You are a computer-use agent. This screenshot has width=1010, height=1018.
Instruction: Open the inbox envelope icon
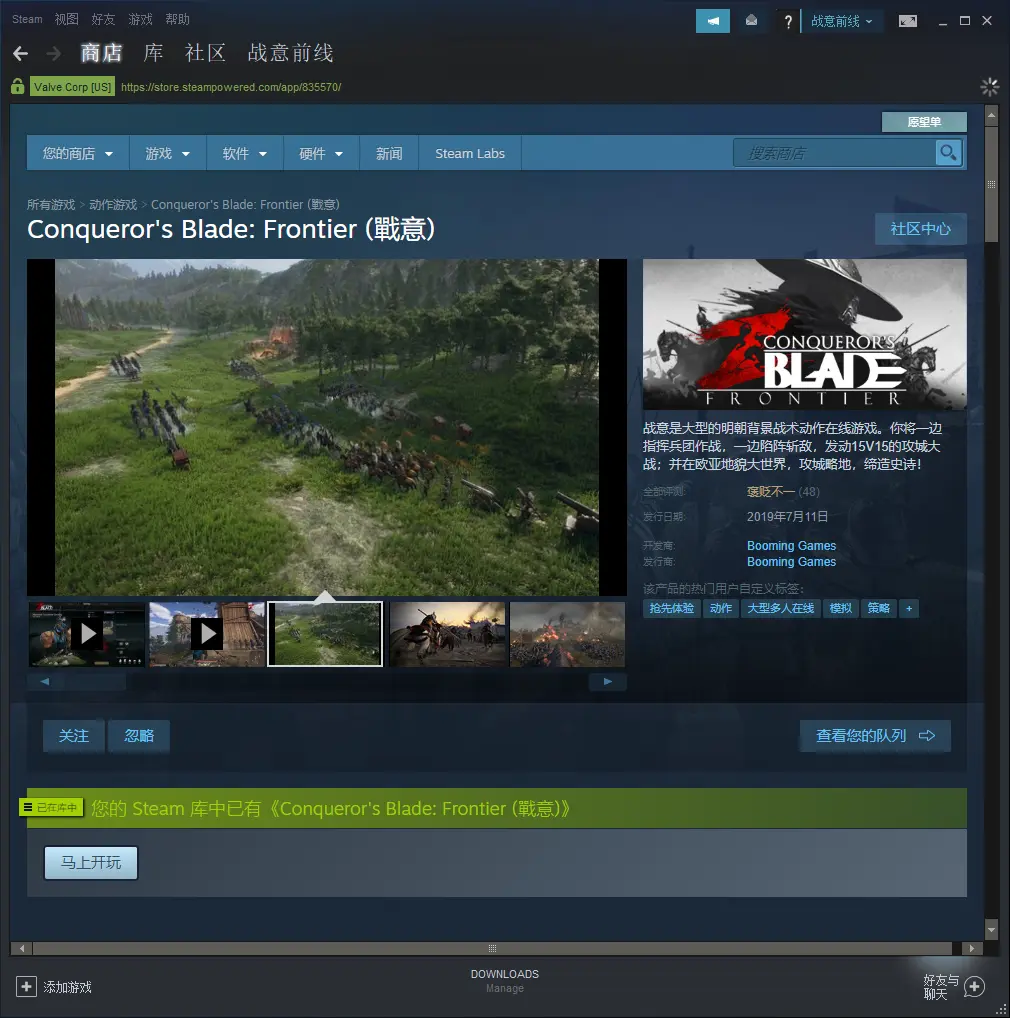(x=751, y=21)
